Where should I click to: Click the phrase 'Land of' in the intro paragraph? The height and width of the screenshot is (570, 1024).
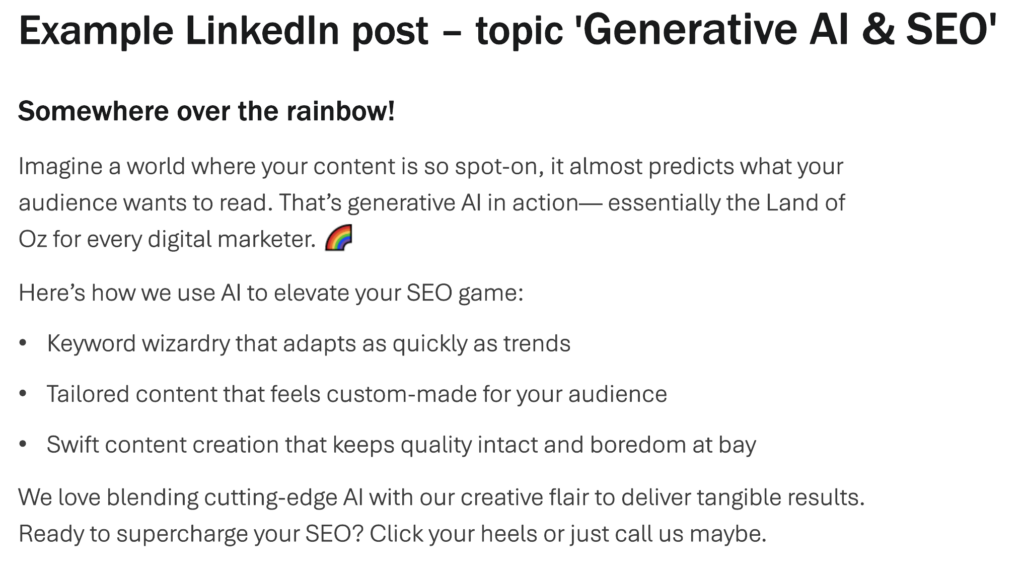806,203
